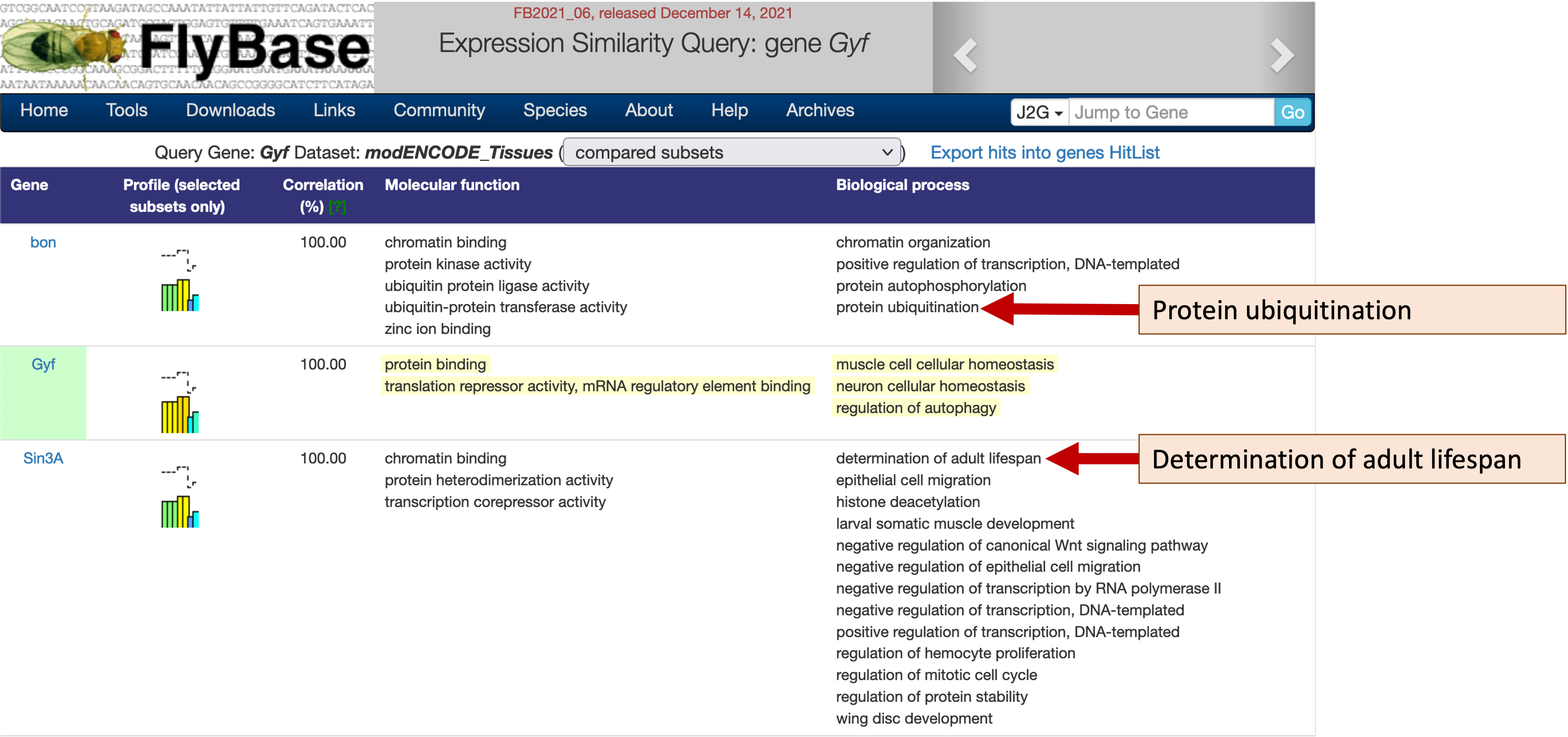This screenshot has width=1568, height=737.
Task: Open the bon gene link
Action: click(43, 243)
